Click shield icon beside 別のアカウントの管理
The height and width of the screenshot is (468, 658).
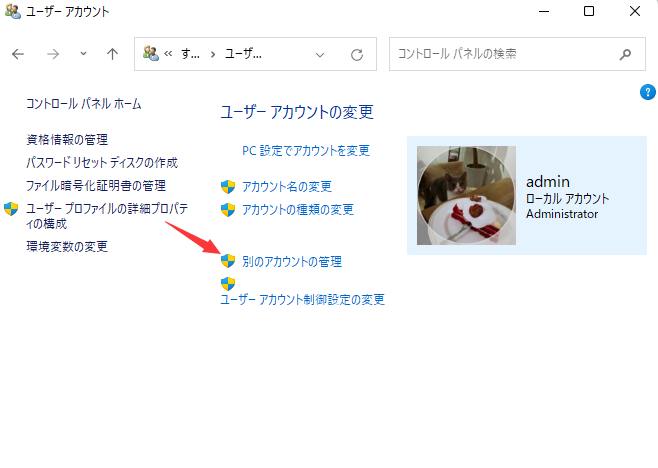[228, 261]
